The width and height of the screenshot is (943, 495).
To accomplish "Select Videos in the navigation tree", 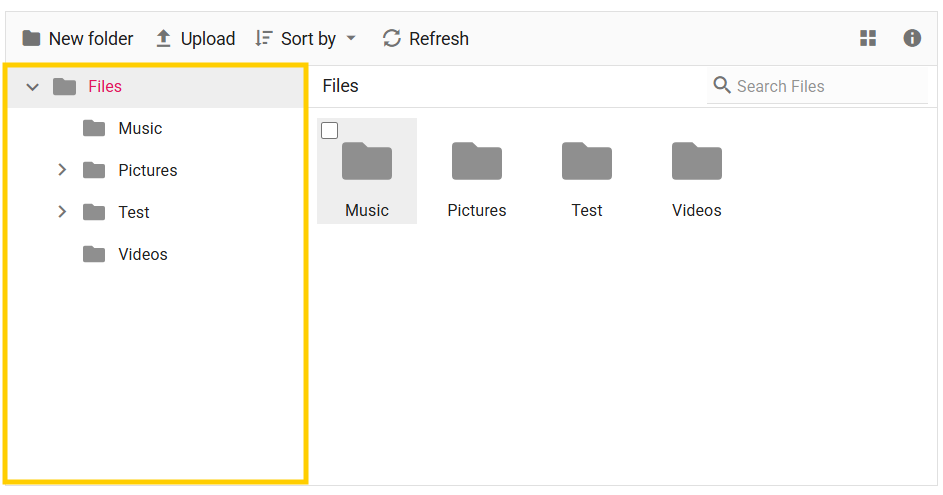I will point(143,254).
